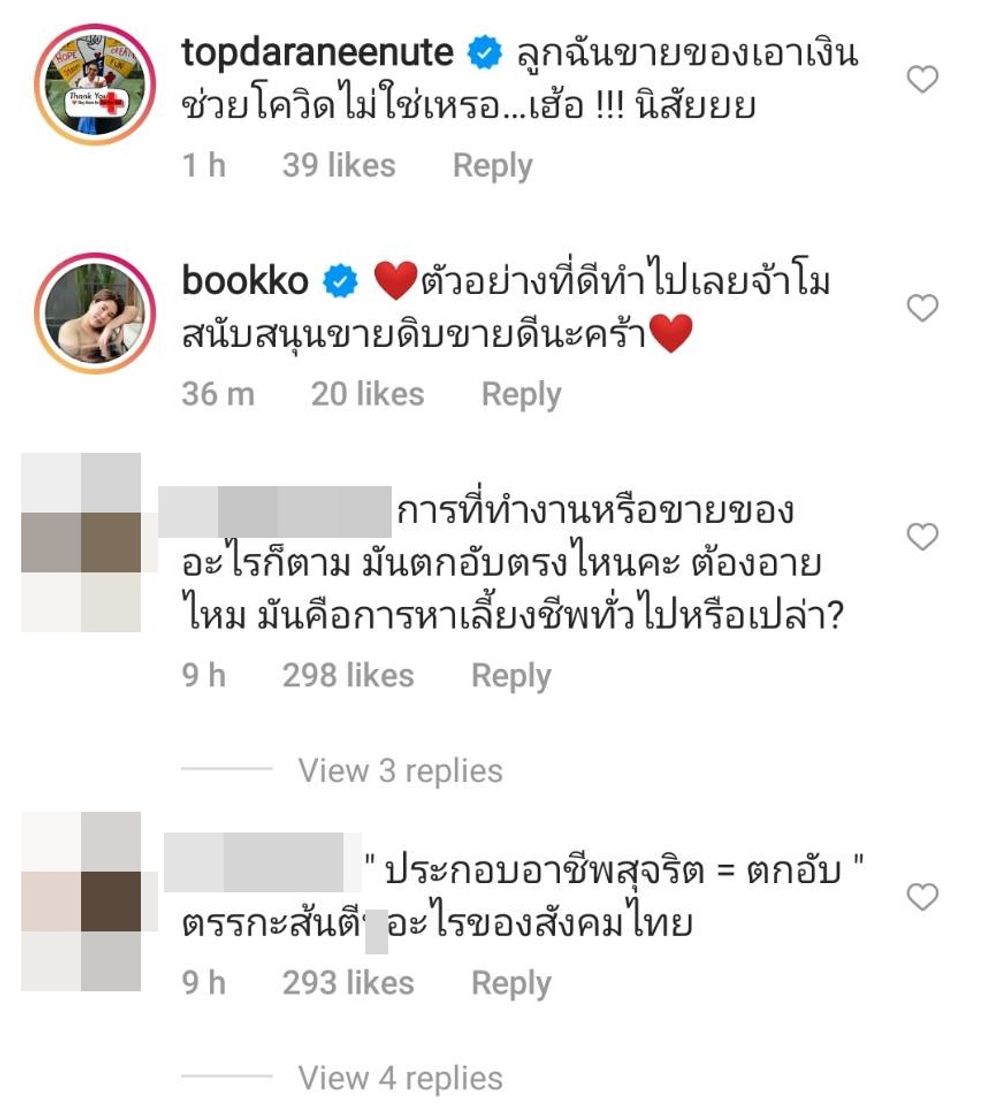This screenshot has height=1108, width=1000.
Task: Open the 293 likes list
Action: (348, 984)
